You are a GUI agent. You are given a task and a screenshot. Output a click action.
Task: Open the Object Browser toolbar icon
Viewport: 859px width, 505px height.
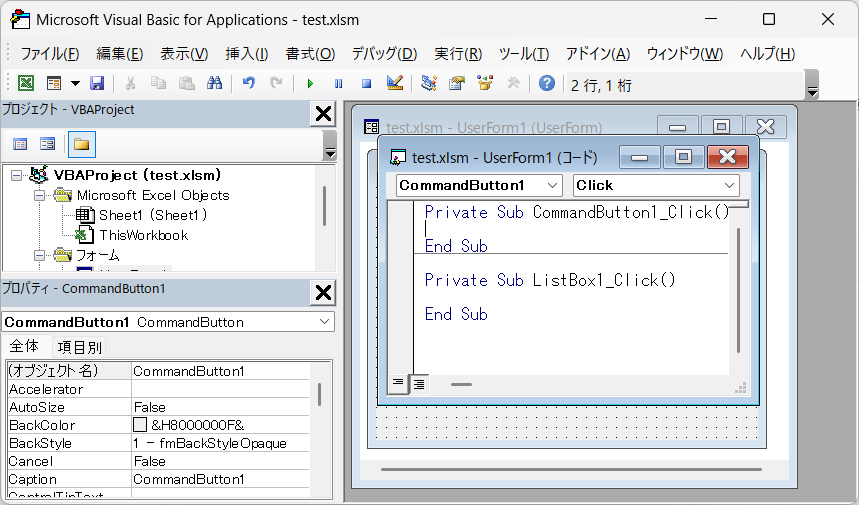point(485,83)
